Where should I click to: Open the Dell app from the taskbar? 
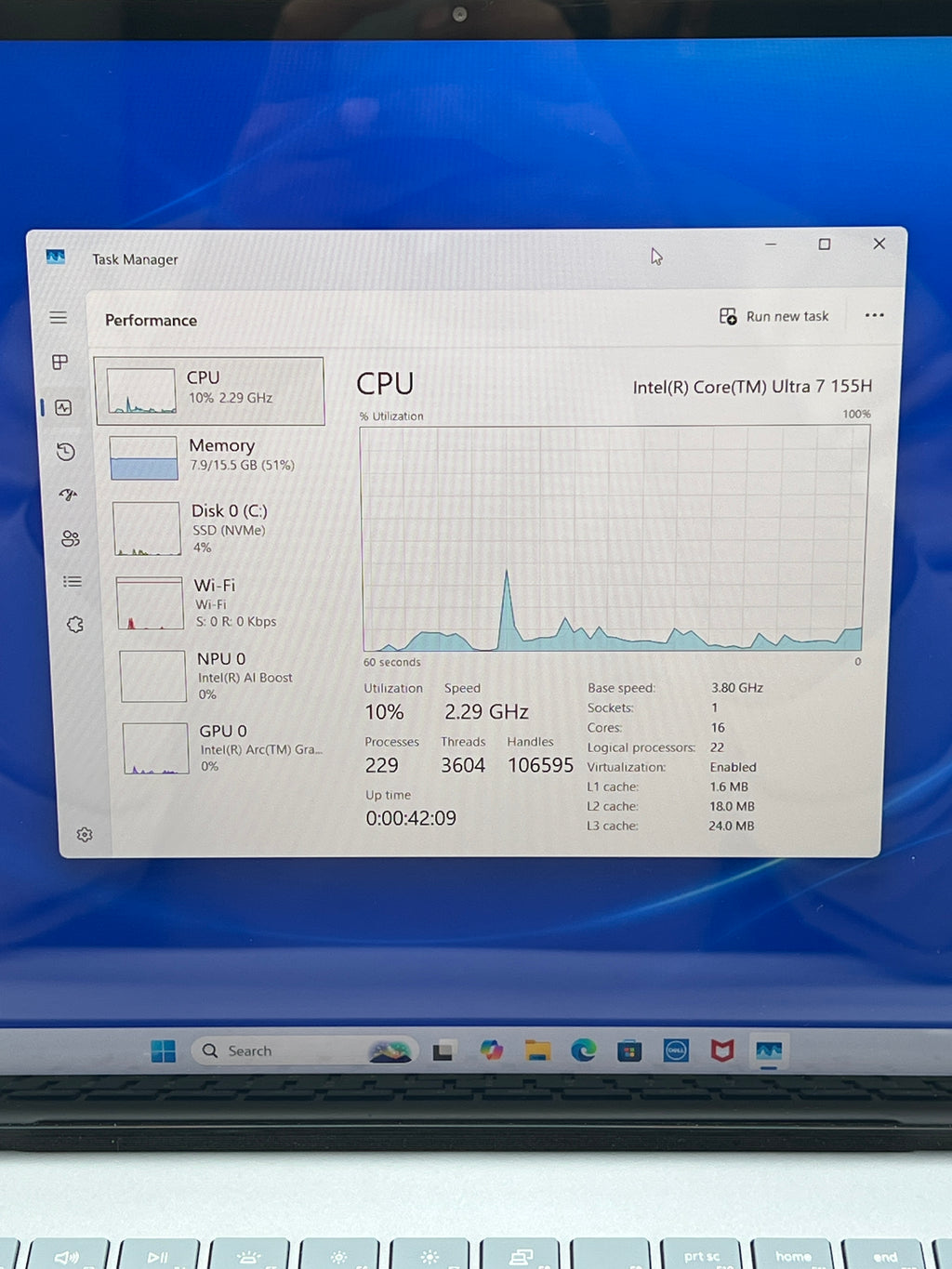point(676,1051)
